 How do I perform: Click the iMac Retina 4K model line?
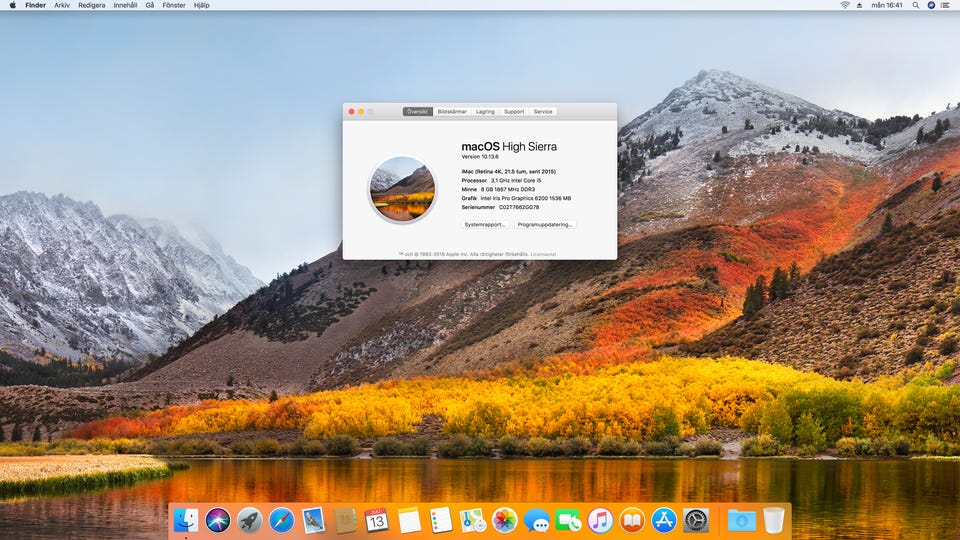[509, 171]
